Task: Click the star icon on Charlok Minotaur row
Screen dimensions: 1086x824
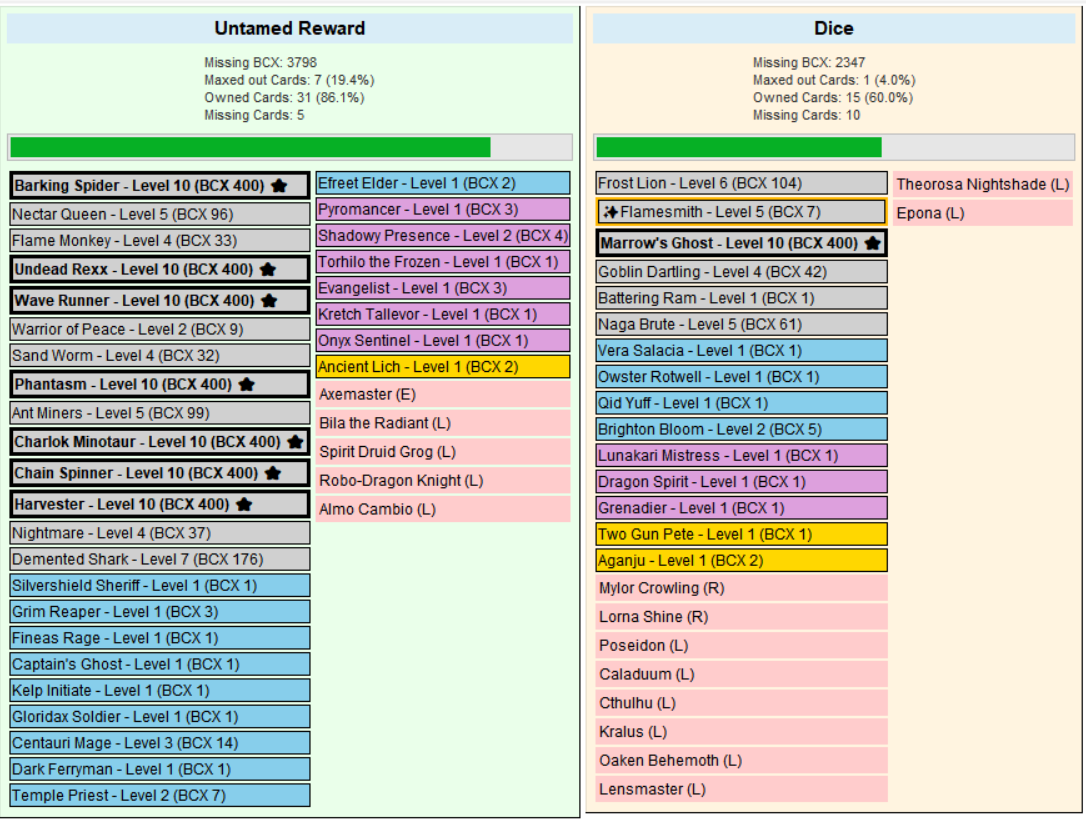Action: click(x=295, y=442)
